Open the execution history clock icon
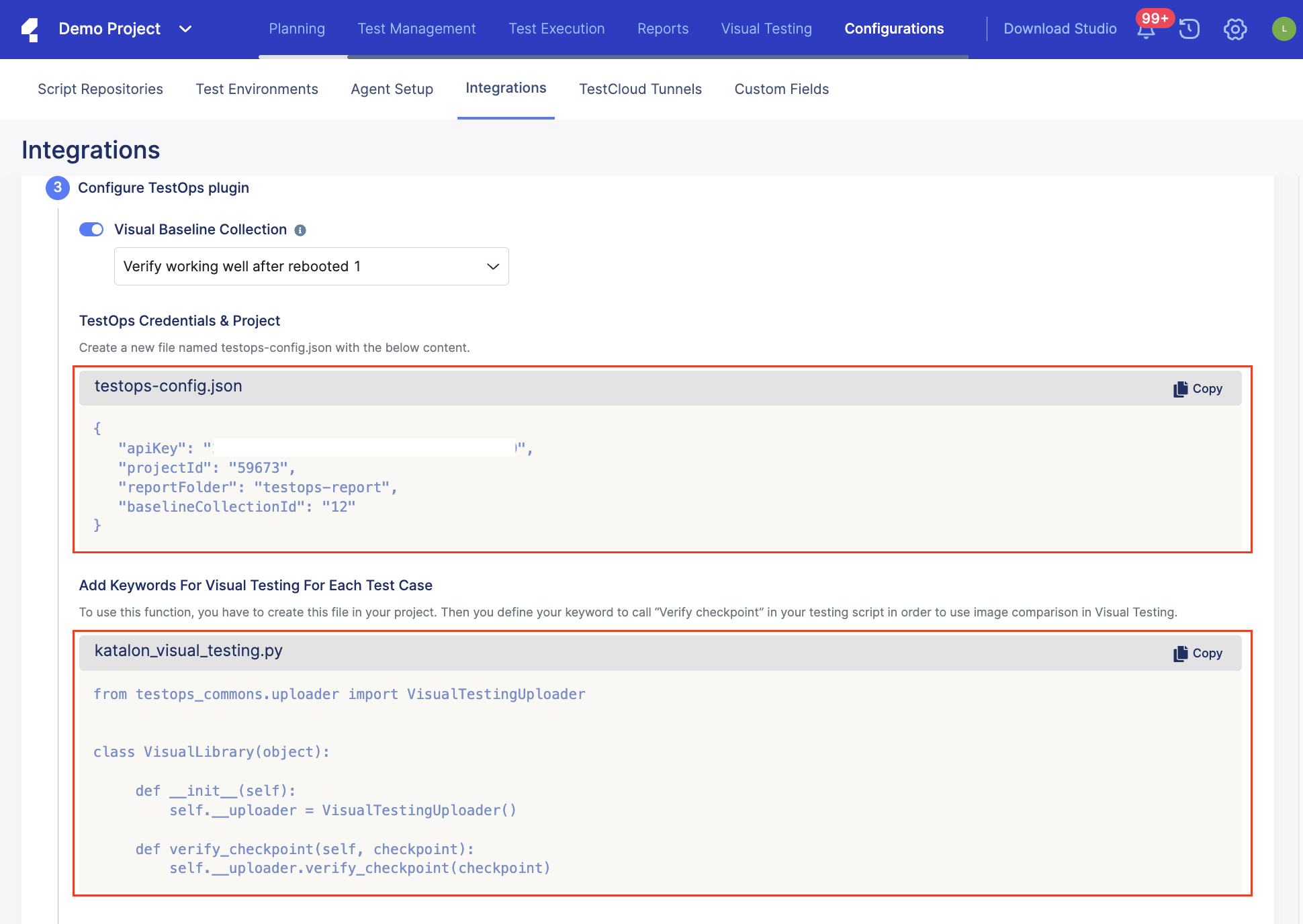The image size is (1303, 924). [1189, 29]
